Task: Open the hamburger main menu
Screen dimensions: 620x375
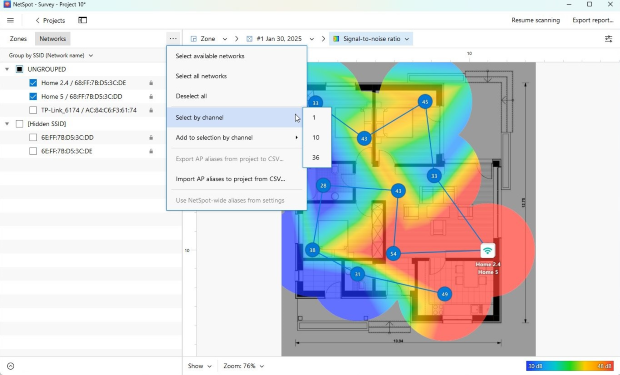Action: (x=11, y=20)
